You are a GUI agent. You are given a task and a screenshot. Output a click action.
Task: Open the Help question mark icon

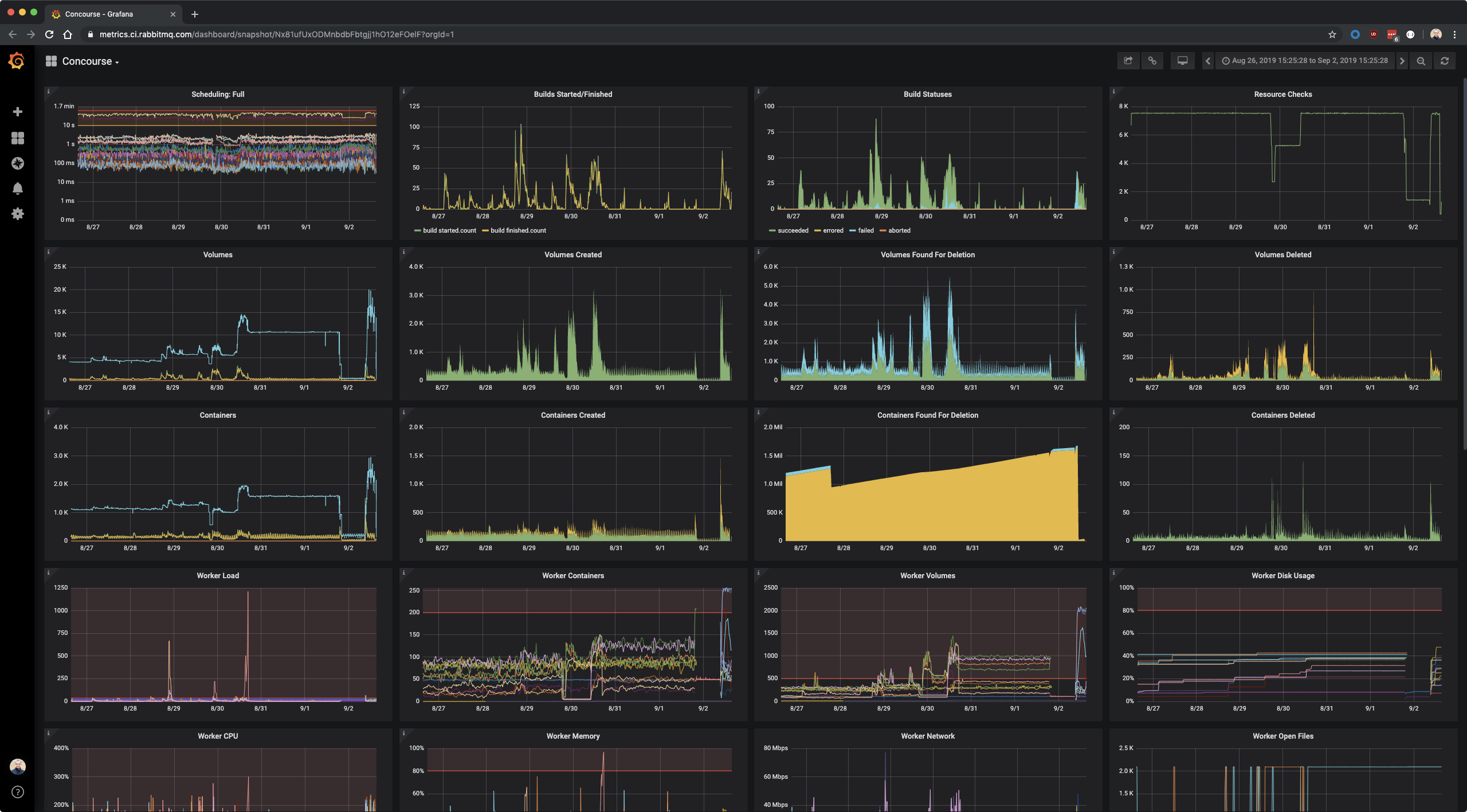coord(18,792)
